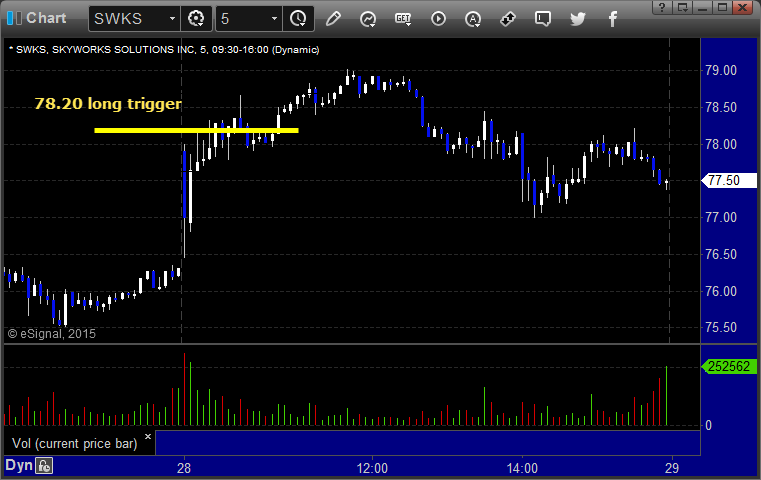Click the 12:00 time axis label

click(372, 468)
